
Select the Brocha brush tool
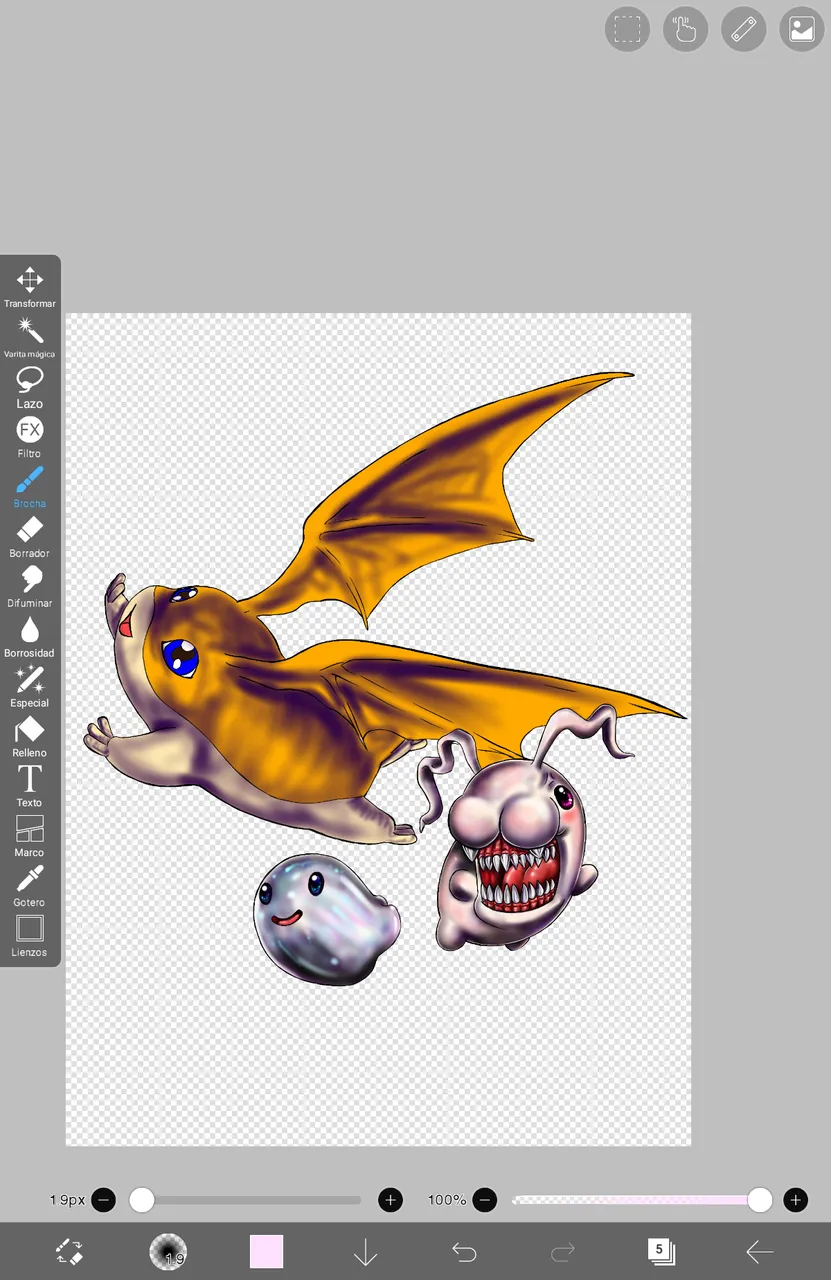point(30,487)
